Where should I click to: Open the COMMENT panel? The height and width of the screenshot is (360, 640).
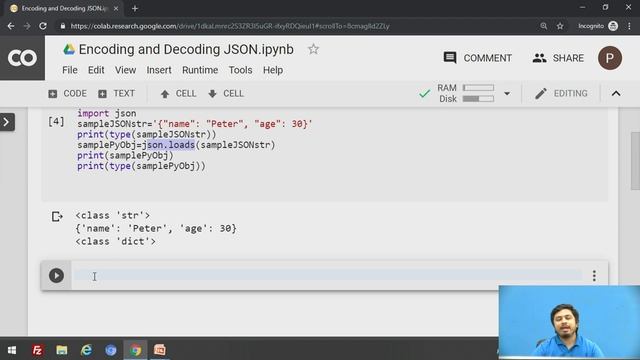[x=478, y=58]
